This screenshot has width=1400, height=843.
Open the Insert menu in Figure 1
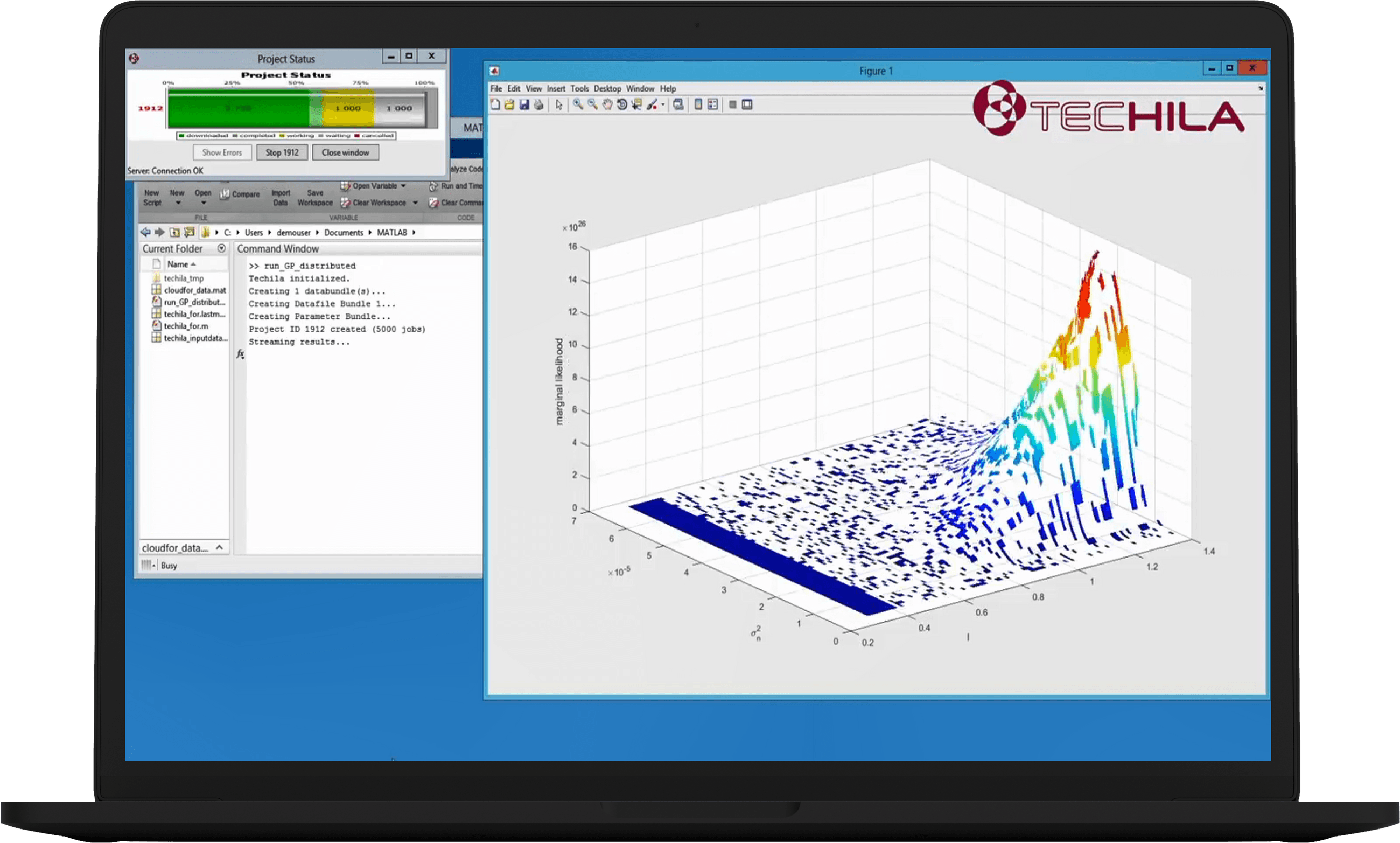pyautogui.click(x=556, y=89)
